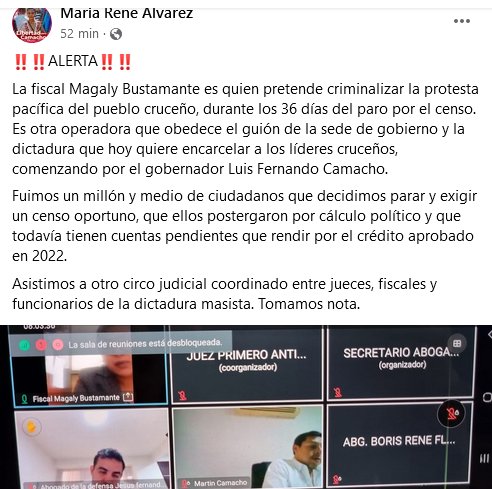Click the grid layout icon in Secretario tile
492x489 pixels.
pyautogui.click(x=457, y=343)
